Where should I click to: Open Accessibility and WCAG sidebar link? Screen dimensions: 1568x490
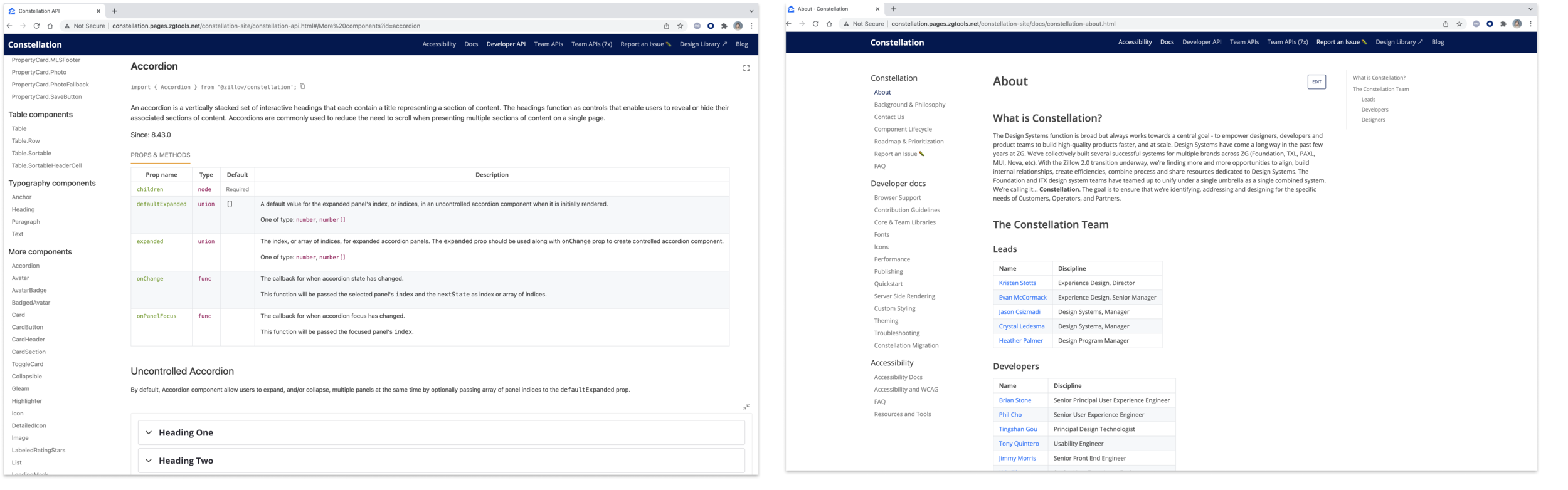(x=906, y=390)
